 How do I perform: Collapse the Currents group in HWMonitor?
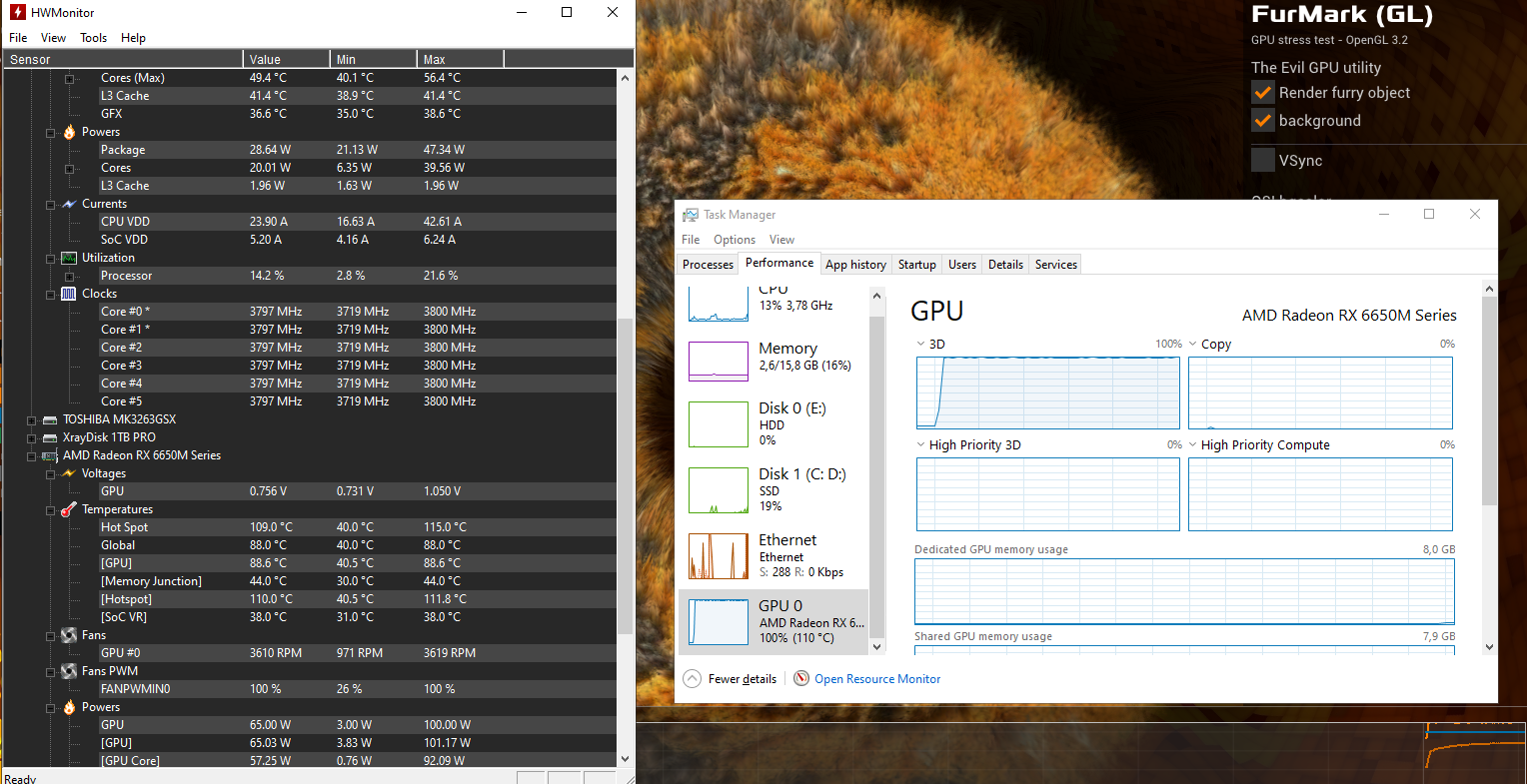click(50, 205)
